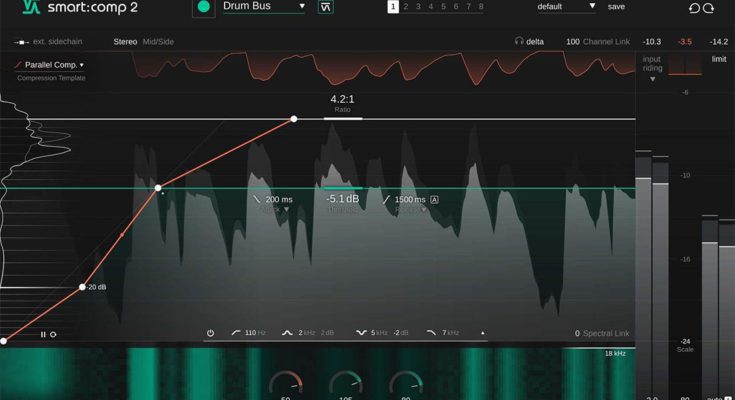Click the limit button

[718, 59]
